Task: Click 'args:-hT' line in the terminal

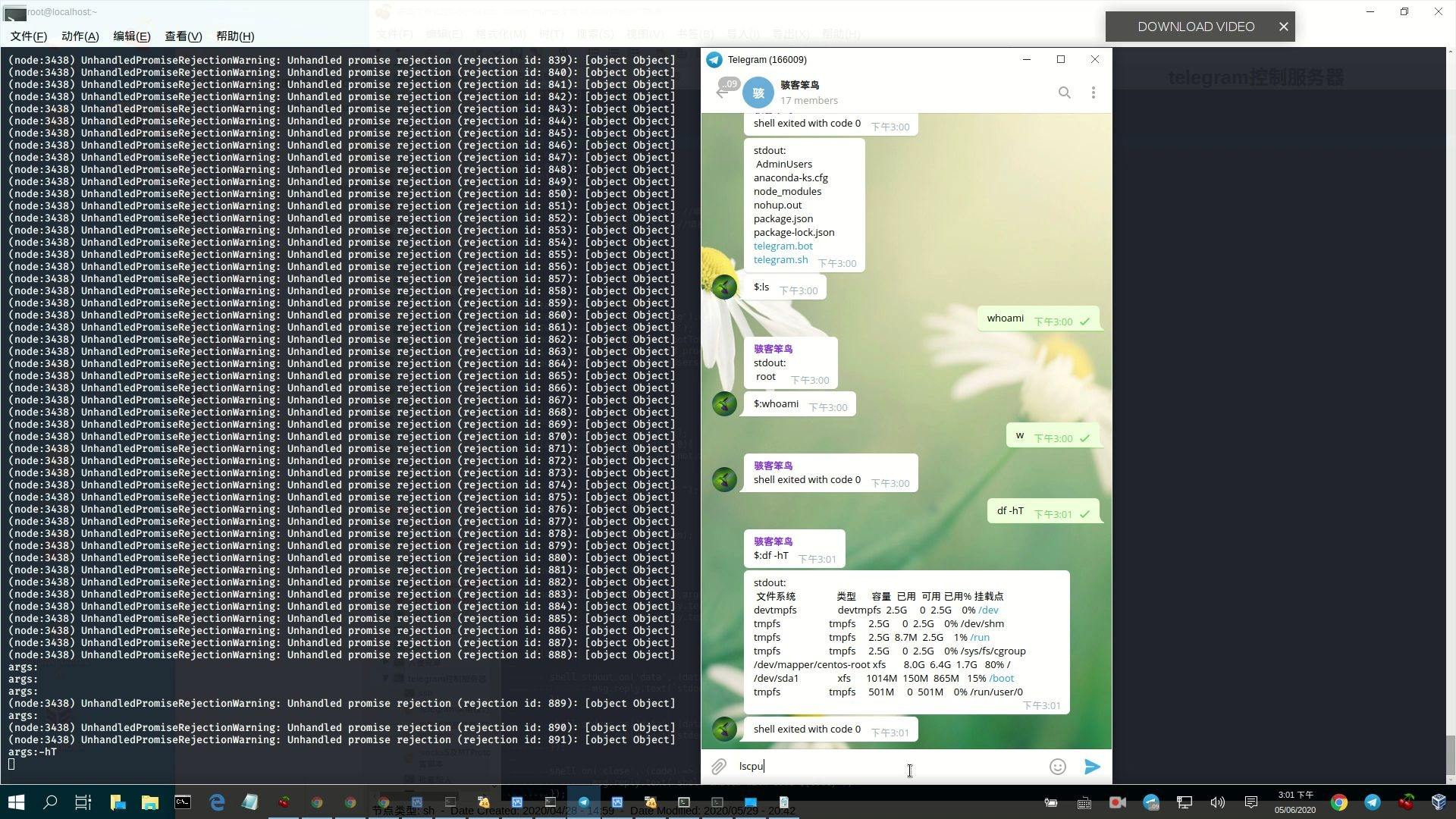Action: click(x=32, y=752)
